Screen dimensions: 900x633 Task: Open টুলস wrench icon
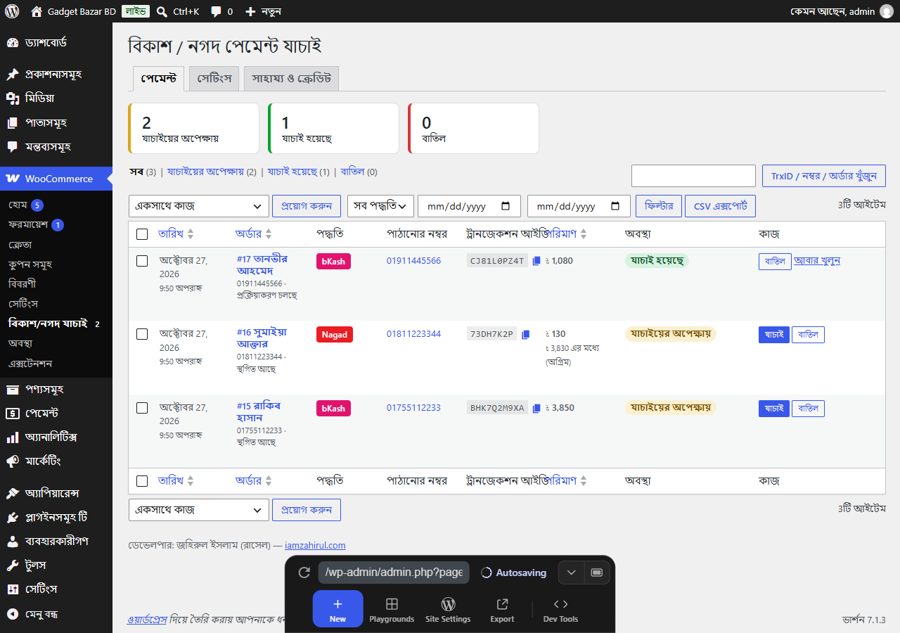[x=13, y=565]
